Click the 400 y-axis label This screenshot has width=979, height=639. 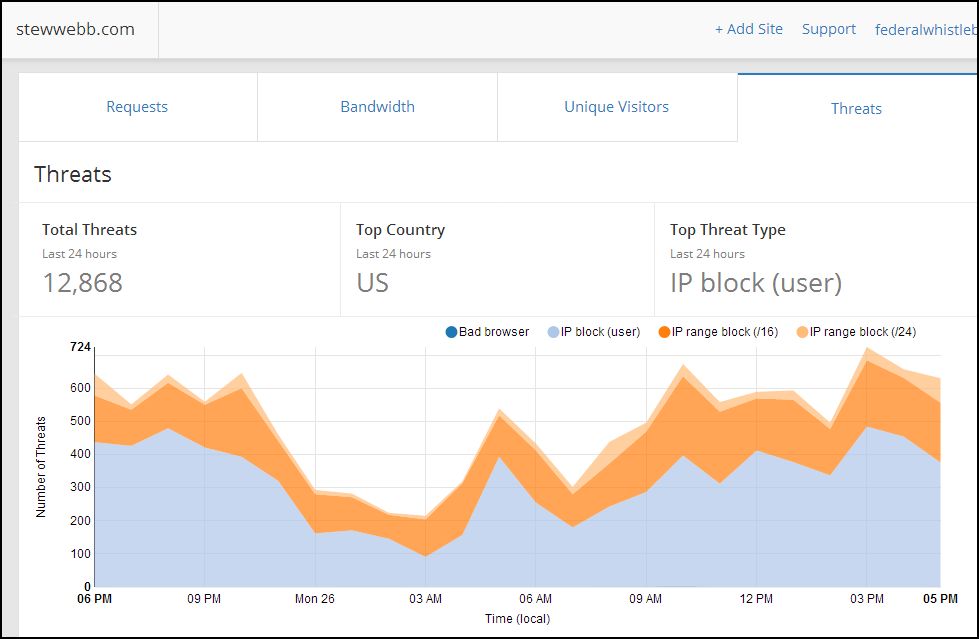pyautogui.click(x=81, y=454)
